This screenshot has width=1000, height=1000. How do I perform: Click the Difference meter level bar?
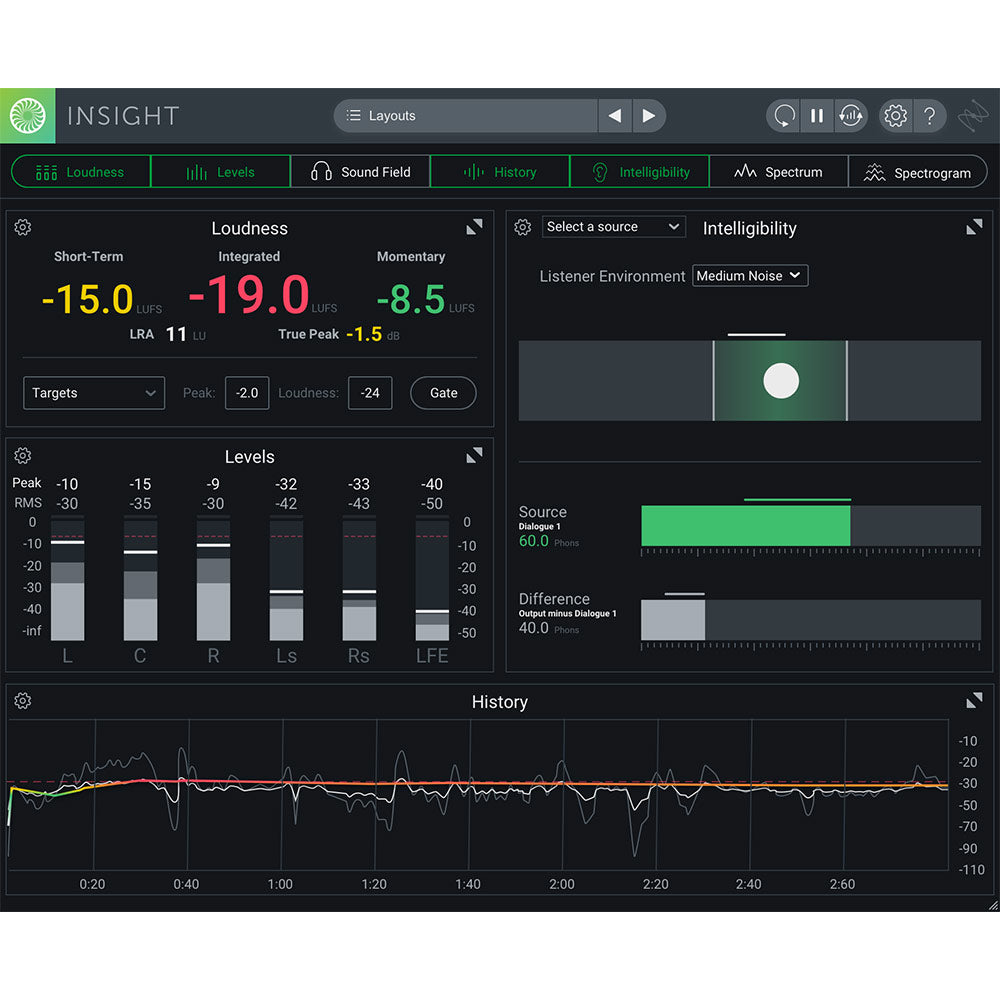pyautogui.click(x=672, y=620)
